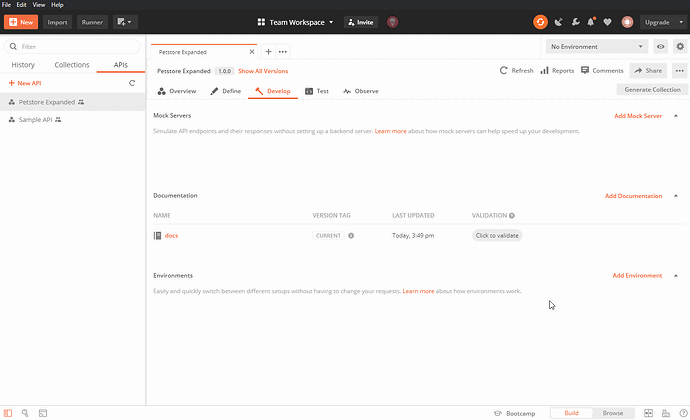Viewport: 690px width, 420px height.
Task: Open the Edit menu
Action: [x=22, y=5]
